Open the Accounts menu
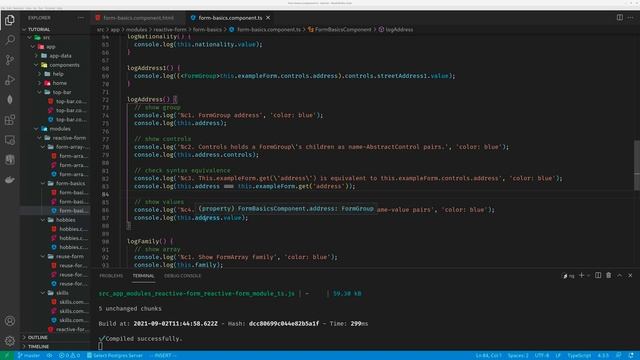This screenshot has width=640, height=360. [10, 321]
